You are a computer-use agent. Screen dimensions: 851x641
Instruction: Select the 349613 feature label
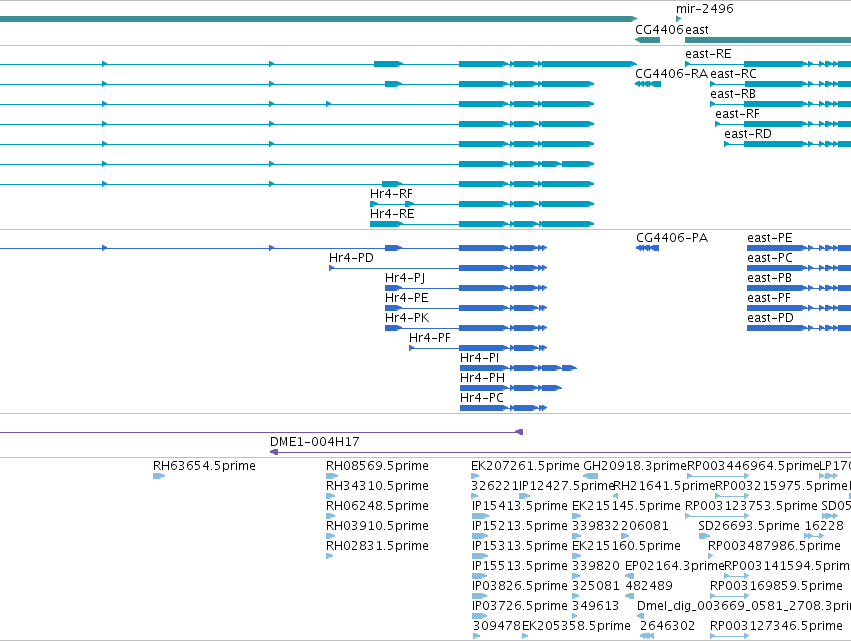click(595, 606)
